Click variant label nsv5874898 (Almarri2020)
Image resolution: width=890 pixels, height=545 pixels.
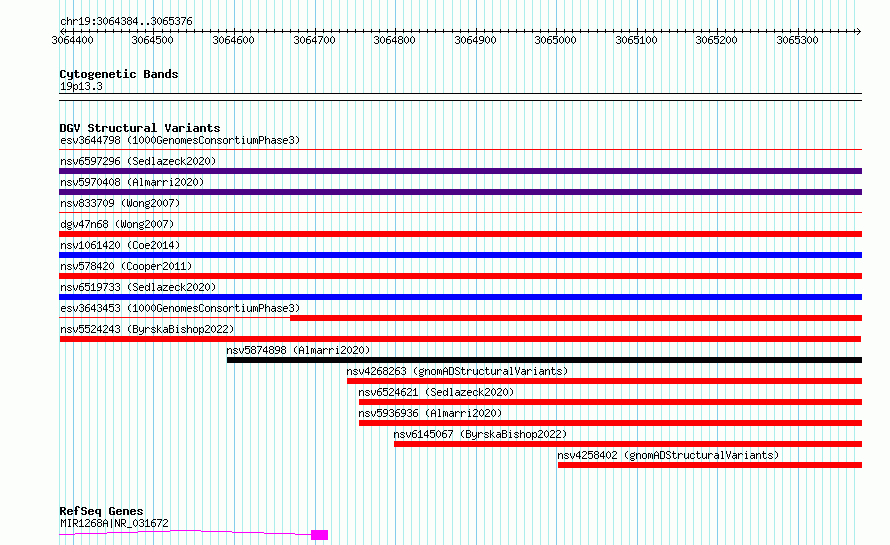click(298, 350)
